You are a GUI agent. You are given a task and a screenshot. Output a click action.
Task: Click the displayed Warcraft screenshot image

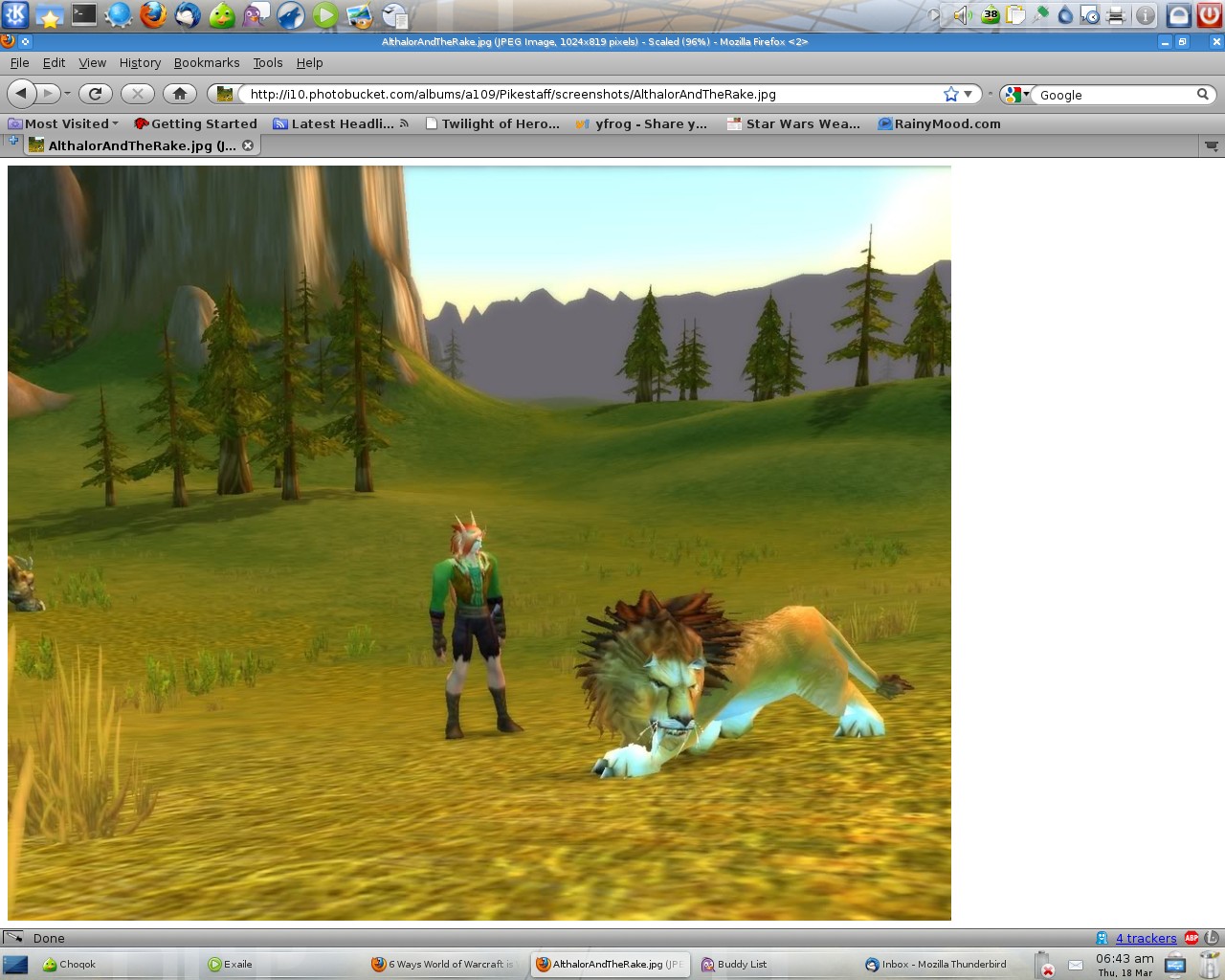click(479, 543)
